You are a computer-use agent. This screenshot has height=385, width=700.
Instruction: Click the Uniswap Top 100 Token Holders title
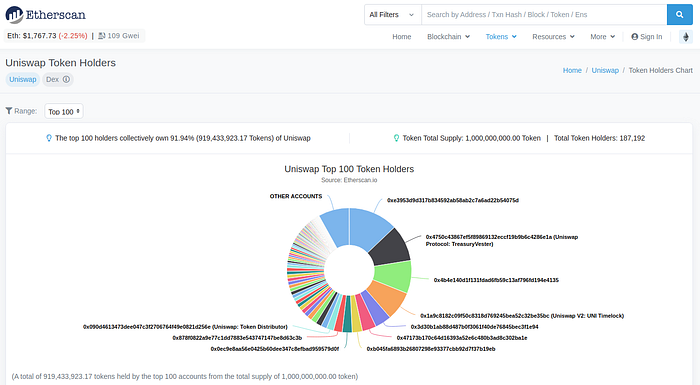click(x=349, y=169)
